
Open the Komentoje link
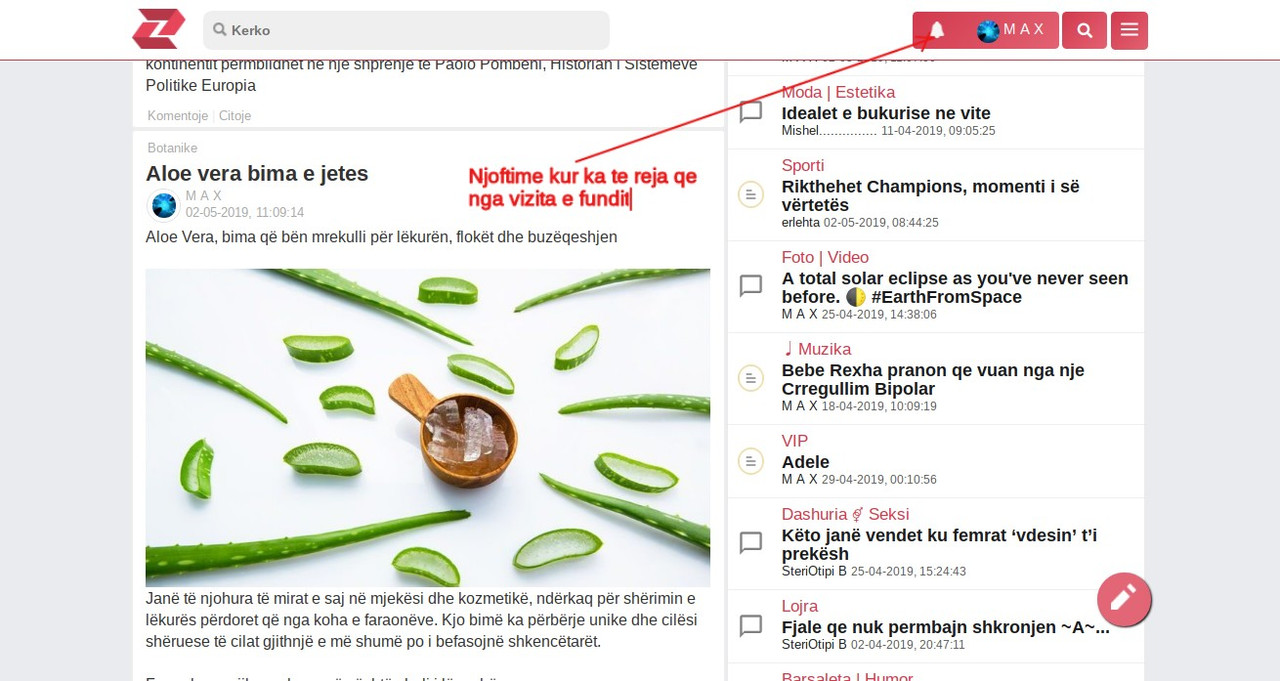pos(178,116)
